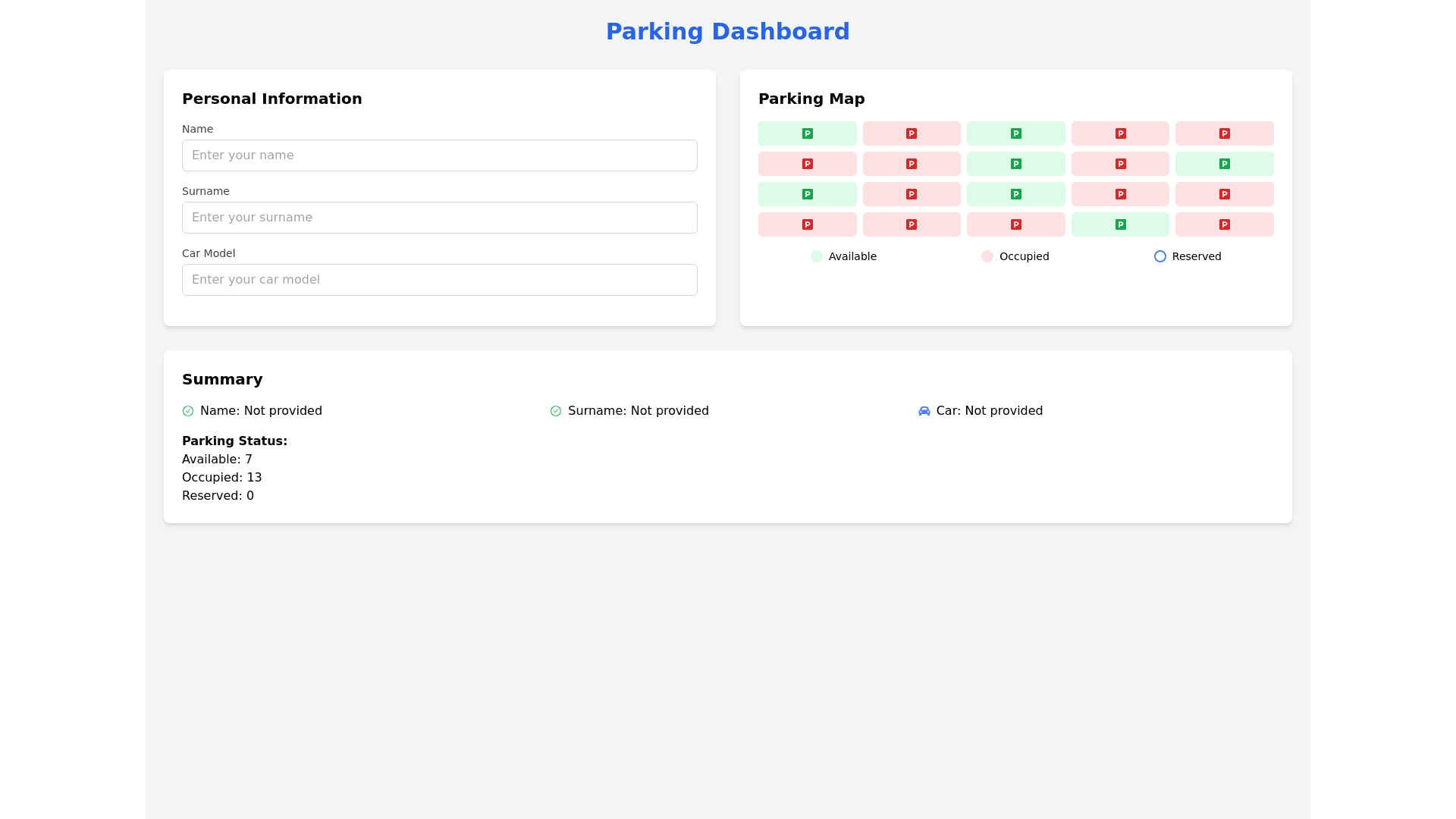Click the Occupied legend color circle
This screenshot has width=1456, height=819.
[987, 256]
